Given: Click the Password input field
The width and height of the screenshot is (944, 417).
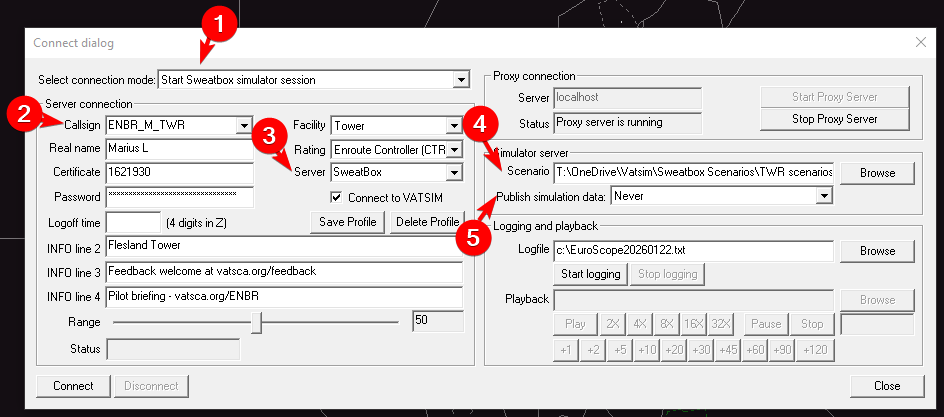Looking at the screenshot, I should pos(178,197).
